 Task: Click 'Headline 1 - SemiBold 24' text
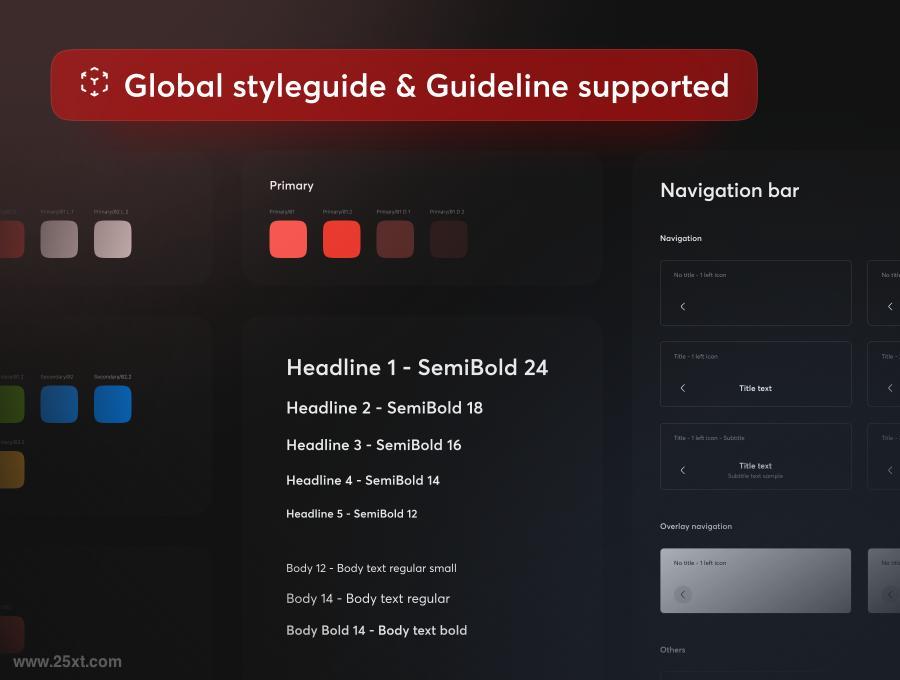(x=417, y=367)
